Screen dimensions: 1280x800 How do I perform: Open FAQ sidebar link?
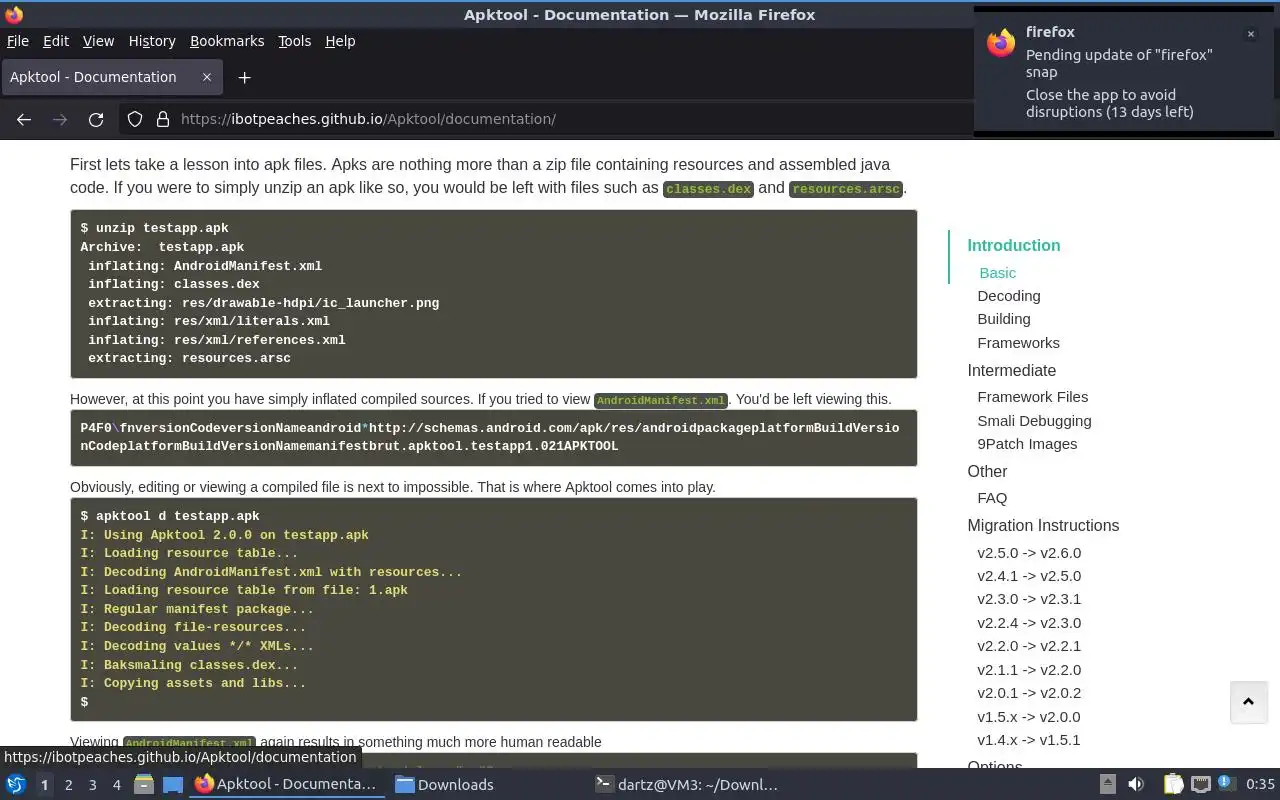992,498
